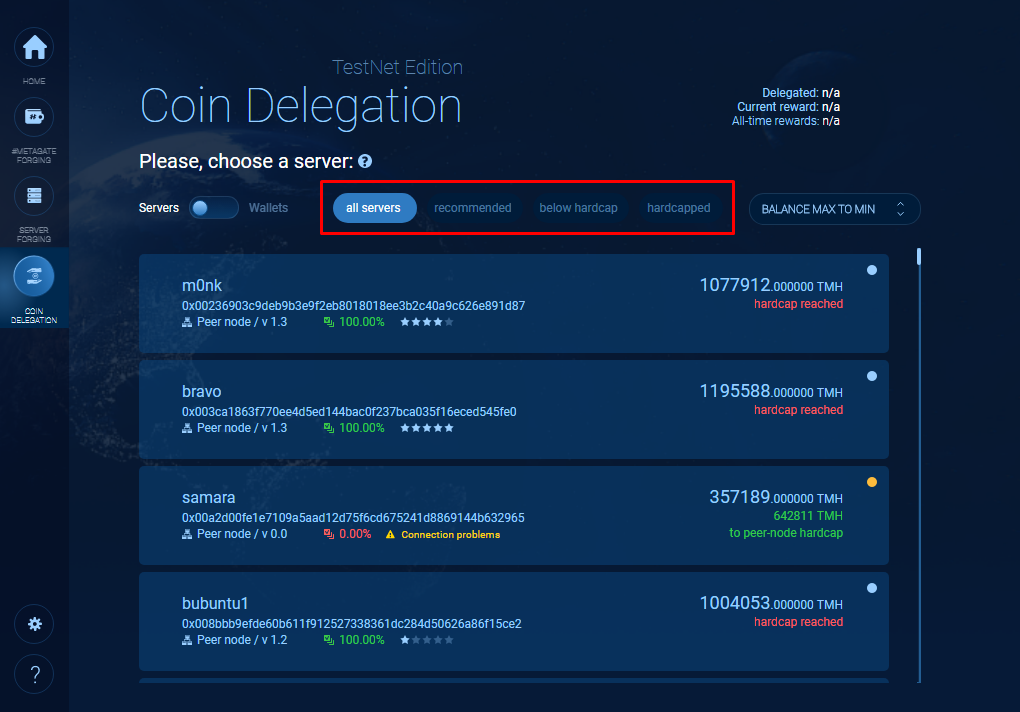The width and height of the screenshot is (1020, 712).
Task: Open settings with the gear icon
Action: [x=34, y=624]
